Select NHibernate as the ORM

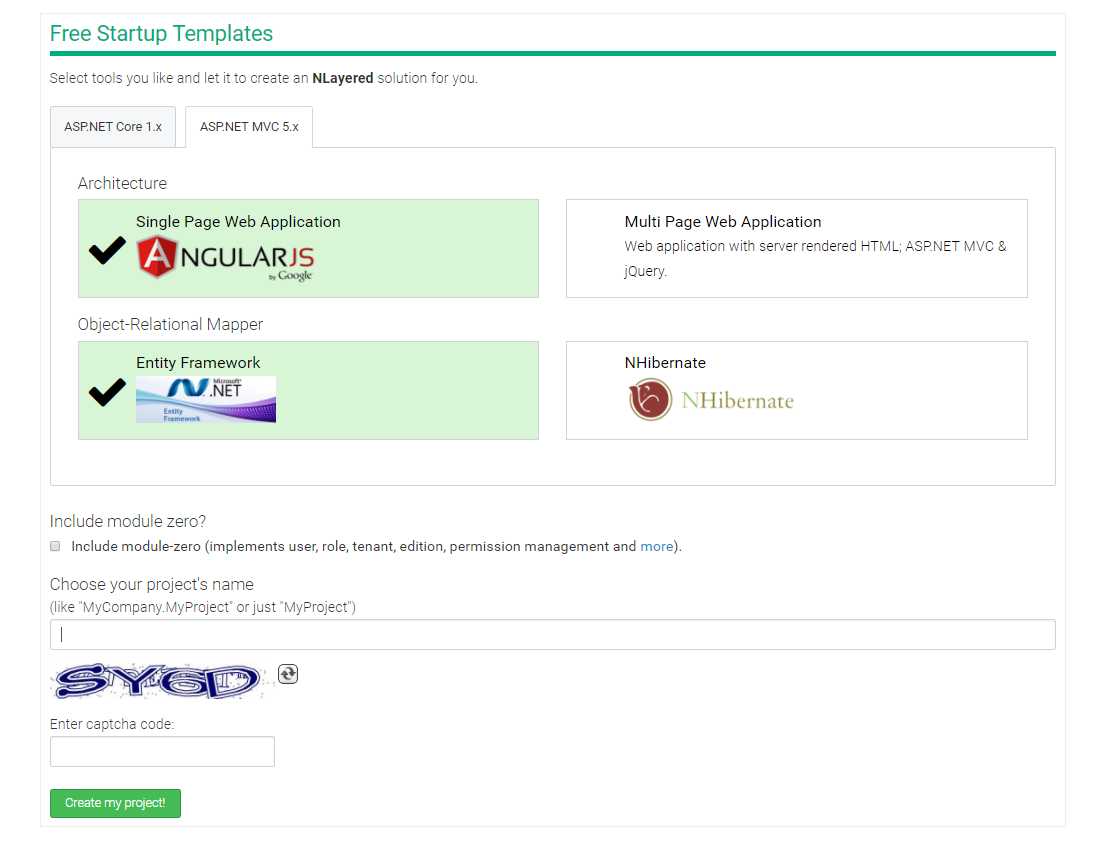(x=796, y=390)
